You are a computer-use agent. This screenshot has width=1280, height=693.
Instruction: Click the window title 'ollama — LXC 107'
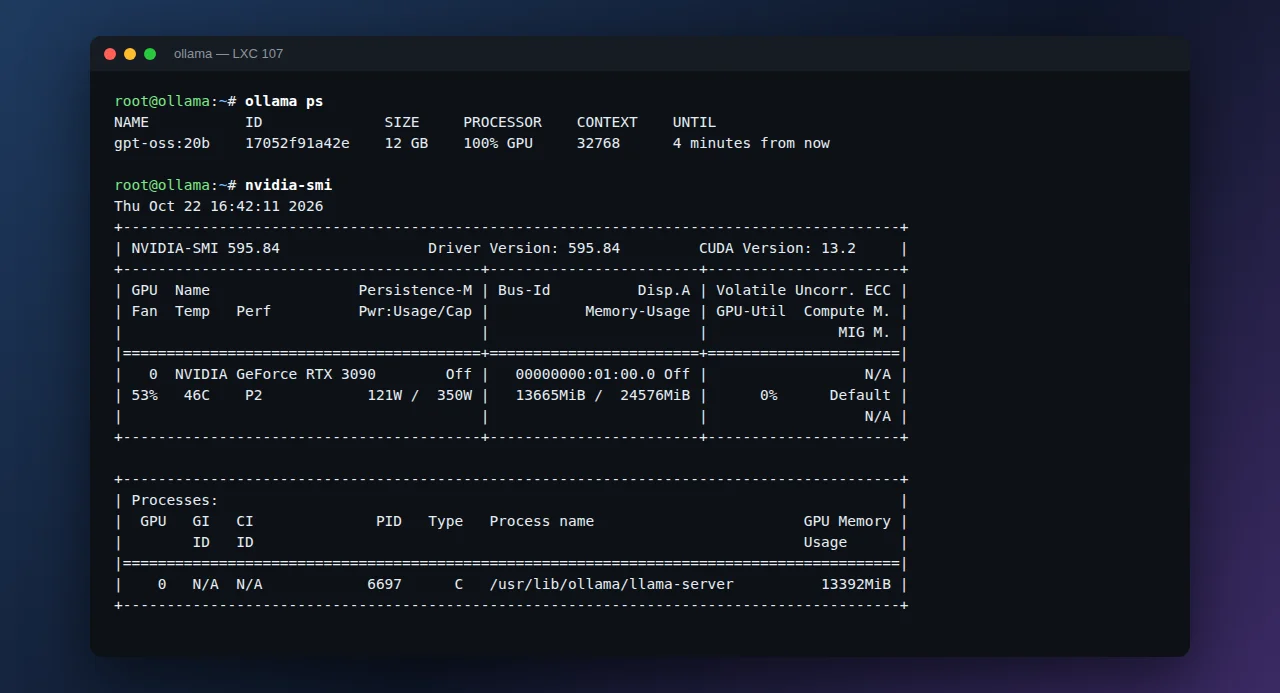coord(228,54)
